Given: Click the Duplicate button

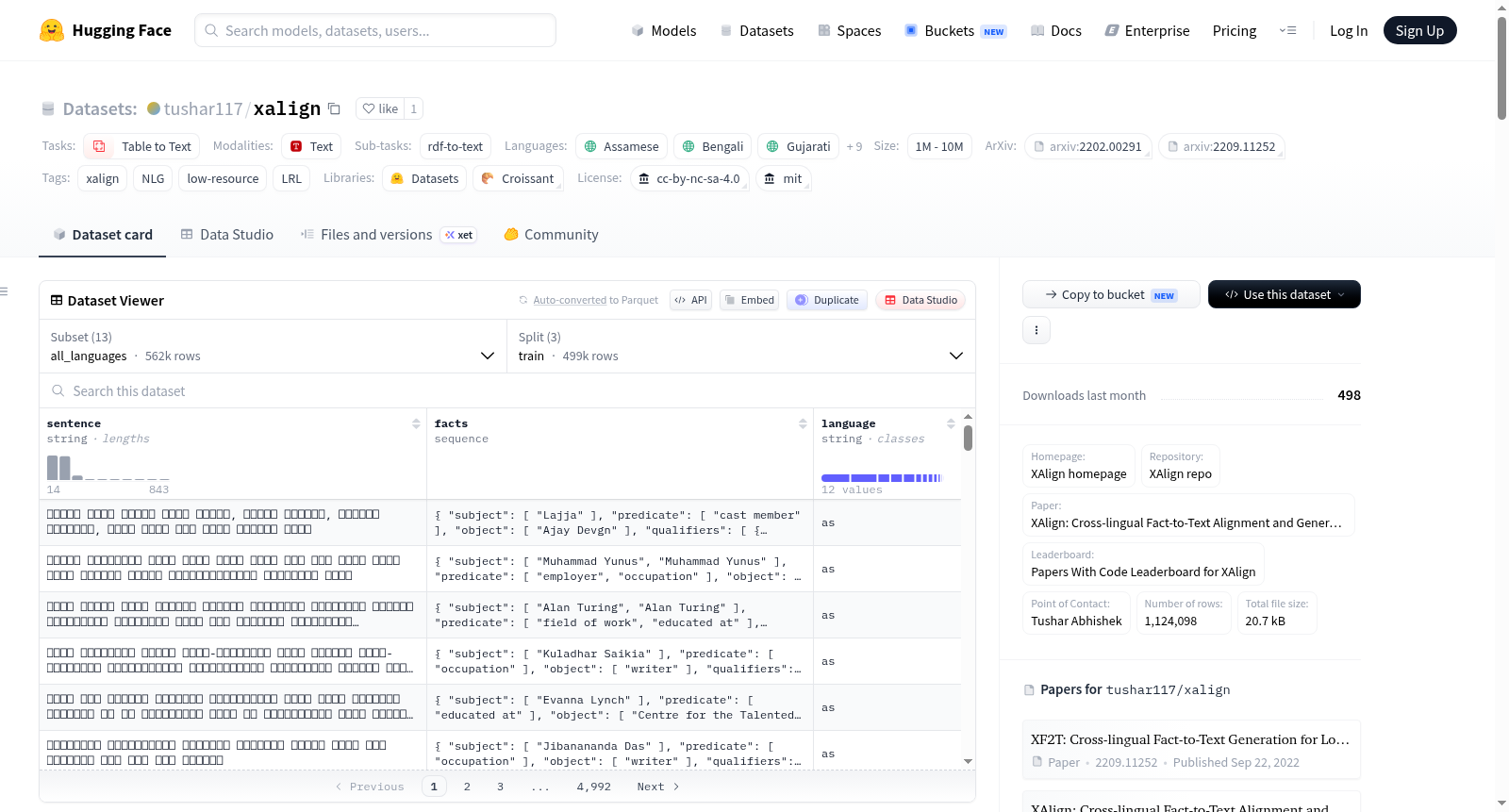Looking at the screenshot, I should 827,300.
